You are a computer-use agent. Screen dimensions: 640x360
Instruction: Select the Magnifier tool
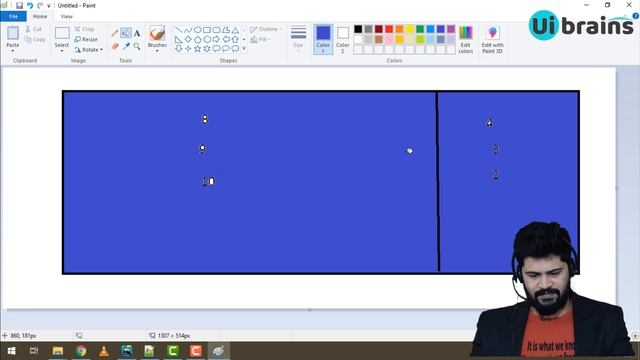point(137,47)
